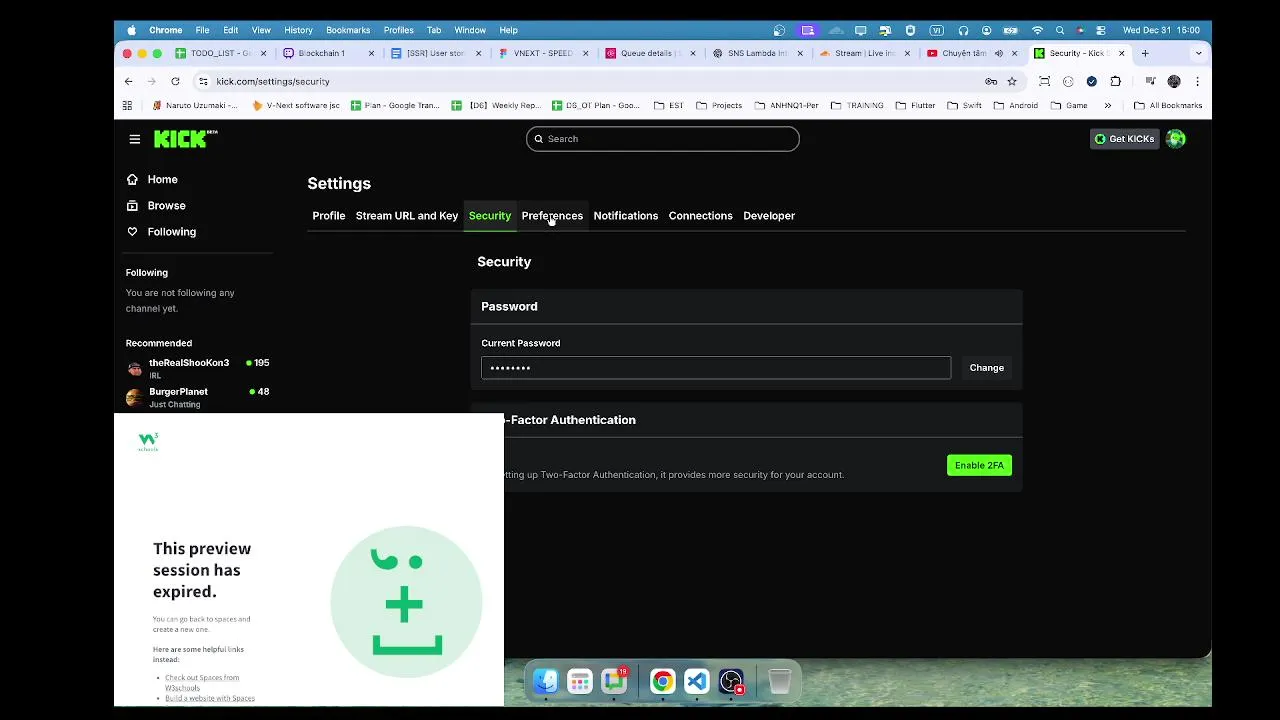This screenshot has width=1280, height=720.
Task: Open Chrome extensions puzzle icon
Action: coord(1116,81)
